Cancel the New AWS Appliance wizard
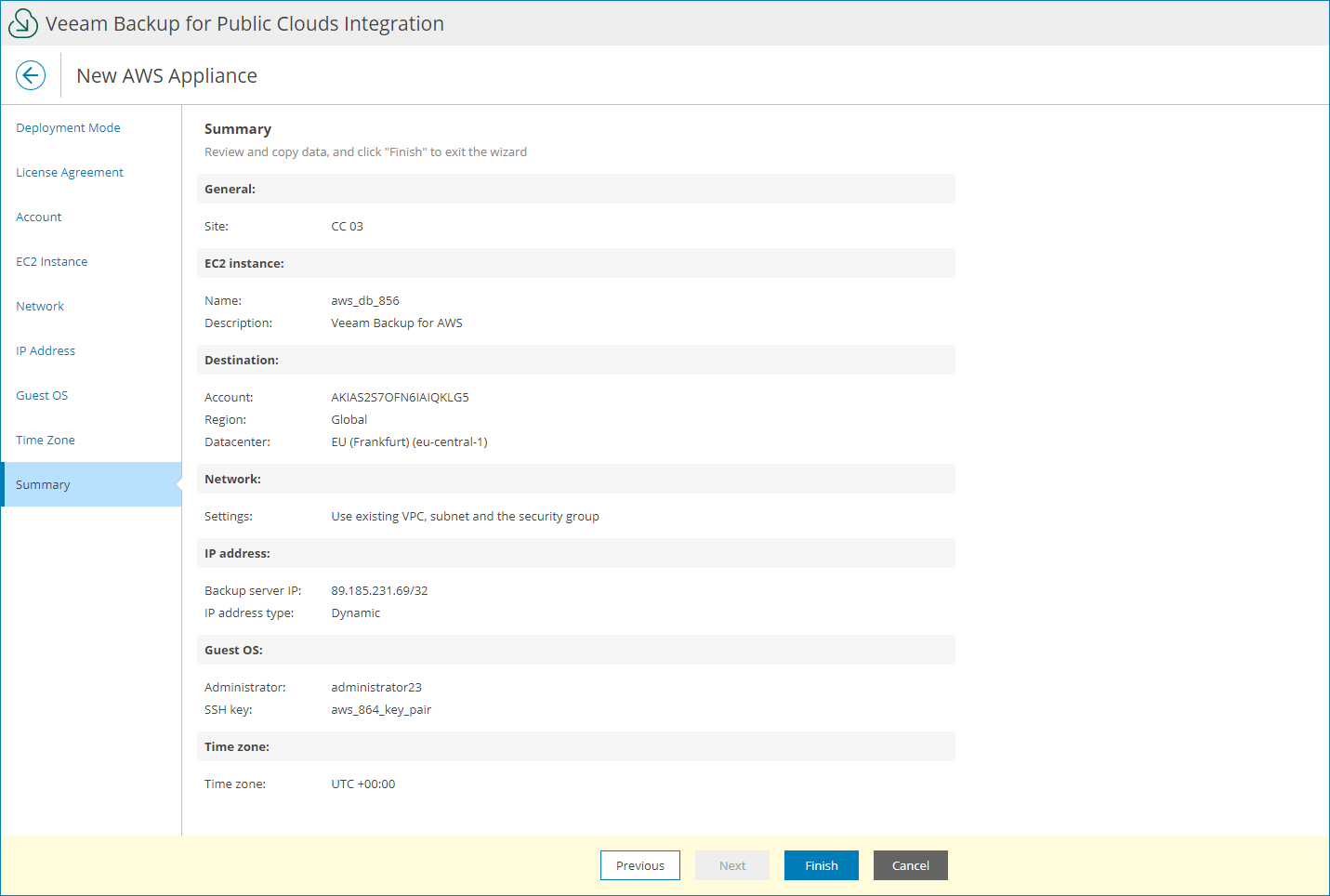The image size is (1330, 896). pyautogui.click(x=910, y=865)
